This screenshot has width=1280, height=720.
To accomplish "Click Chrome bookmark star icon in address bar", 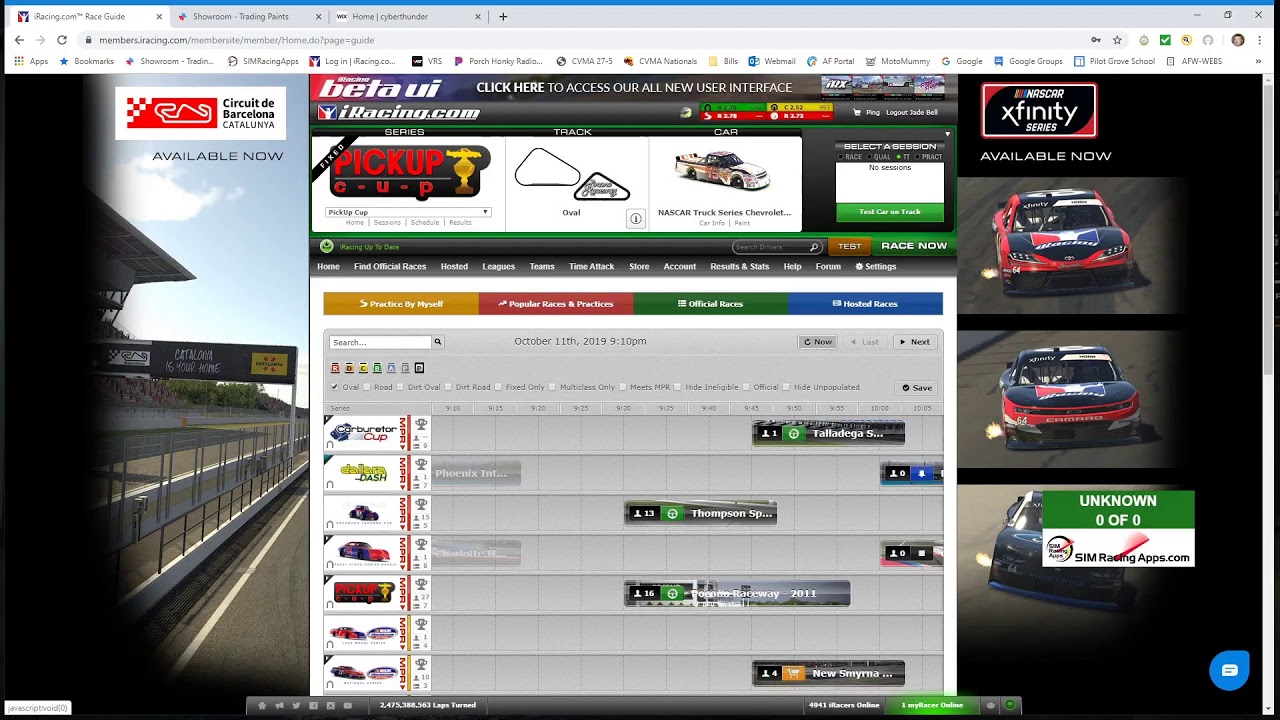I will coord(1117,40).
